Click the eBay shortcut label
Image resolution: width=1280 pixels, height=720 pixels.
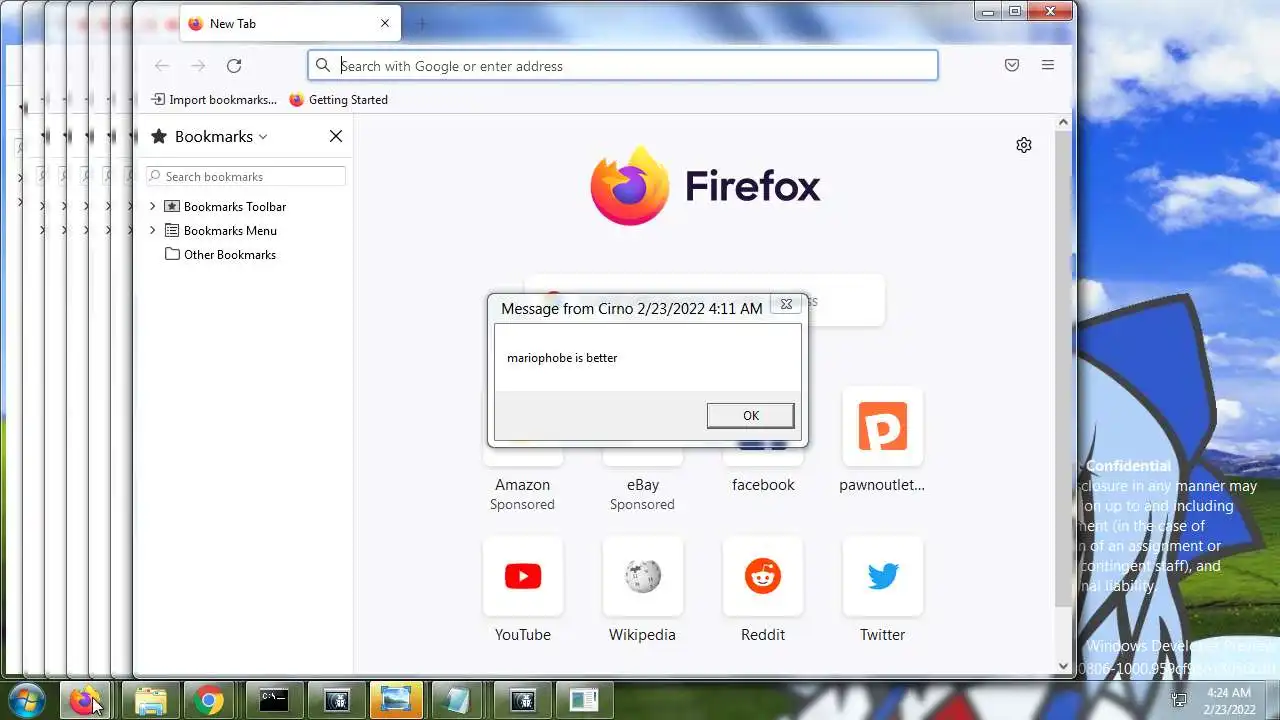[x=643, y=485]
